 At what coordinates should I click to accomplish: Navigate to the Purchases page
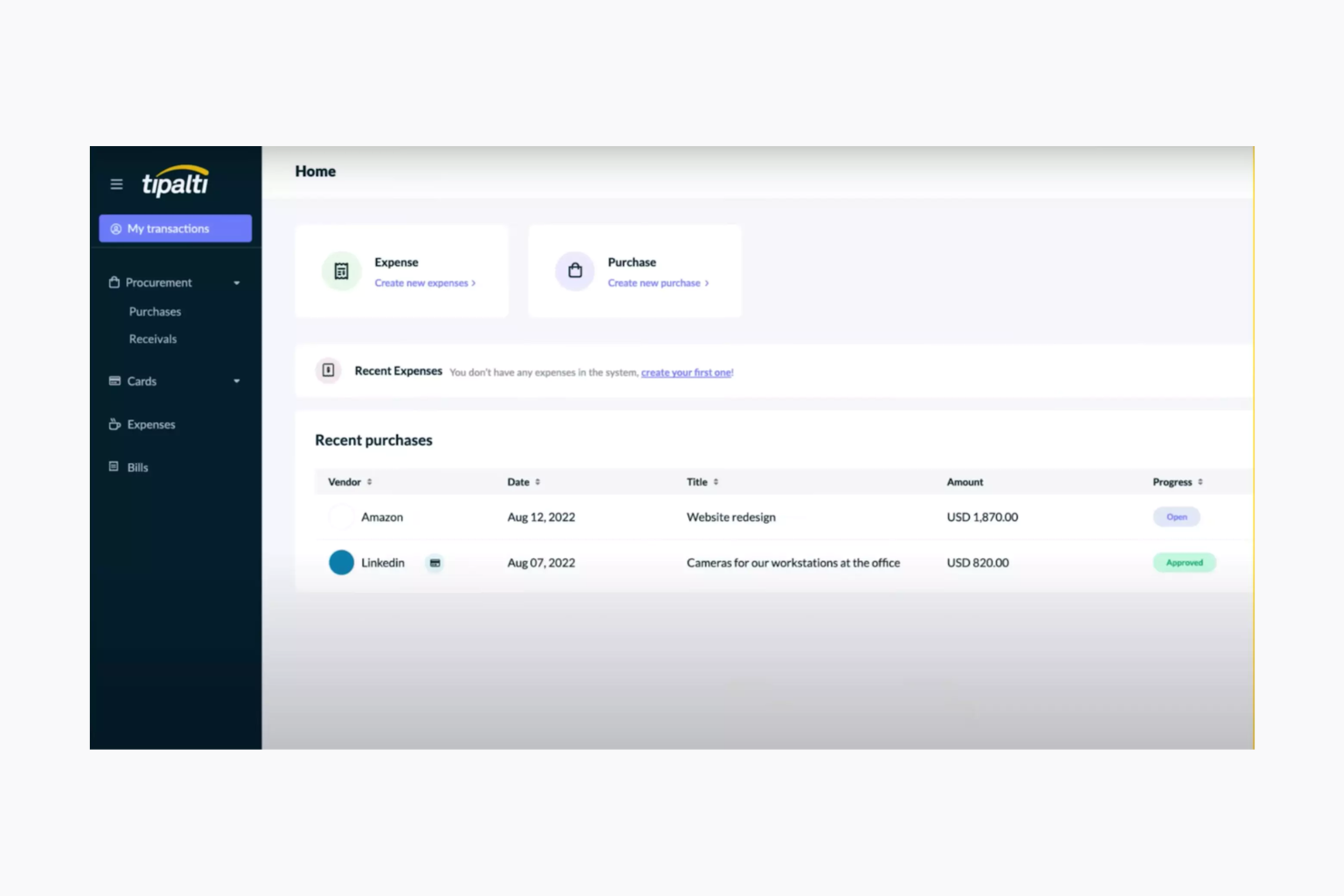pos(154,311)
